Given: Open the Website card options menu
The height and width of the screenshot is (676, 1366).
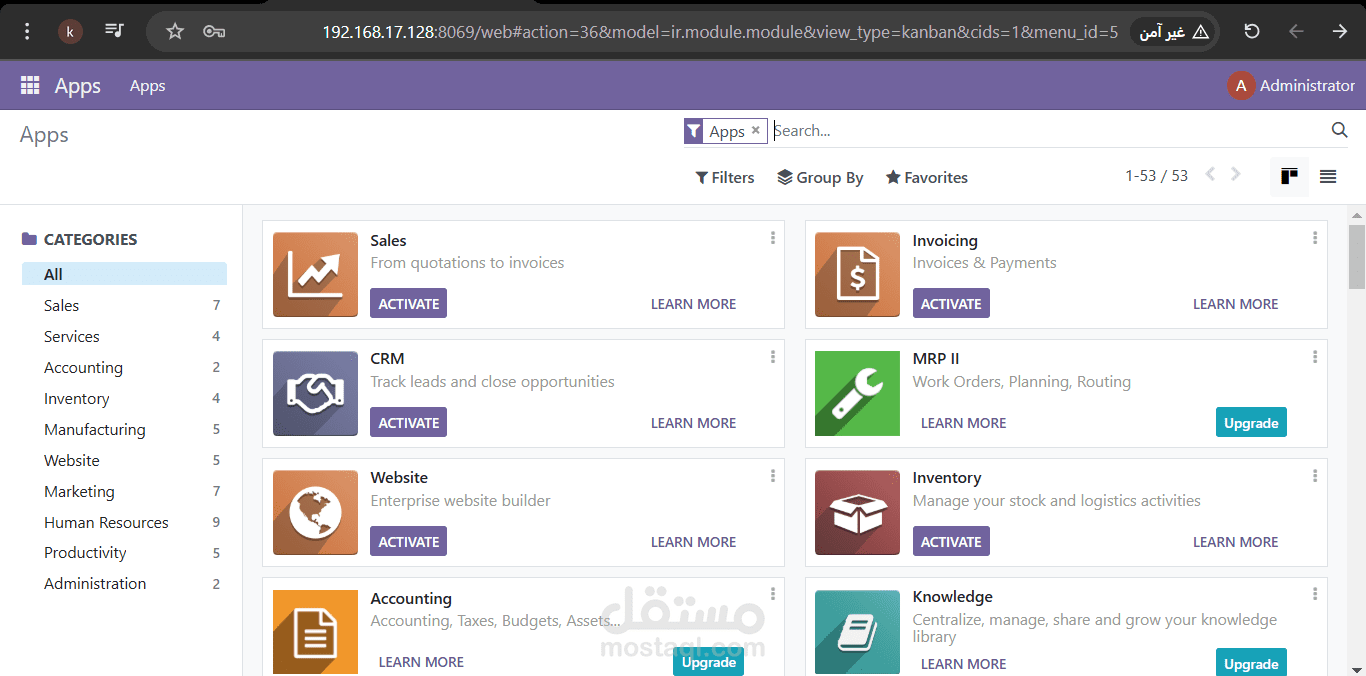Looking at the screenshot, I should coord(773,476).
